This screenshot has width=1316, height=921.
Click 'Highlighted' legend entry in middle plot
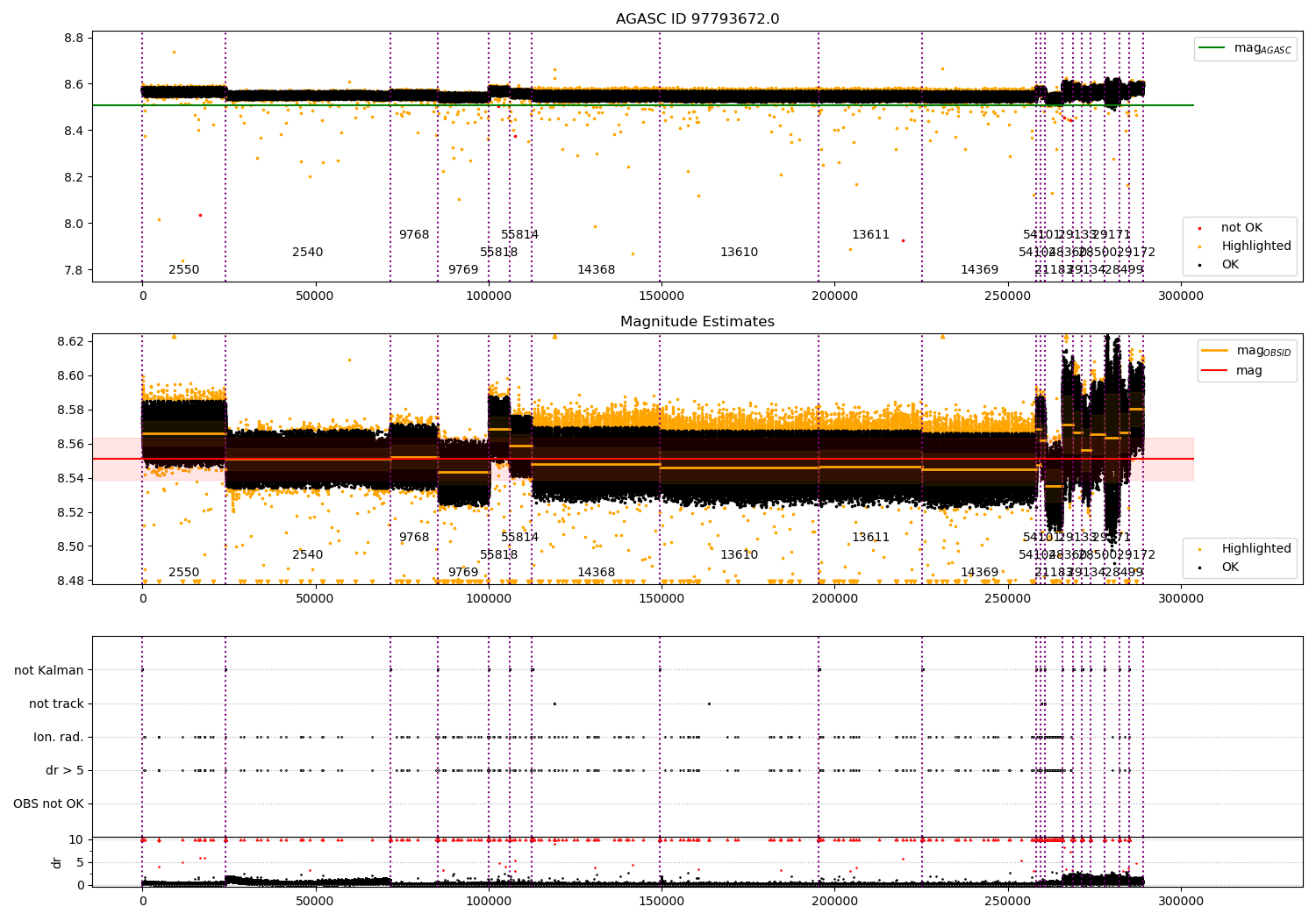click(1246, 549)
